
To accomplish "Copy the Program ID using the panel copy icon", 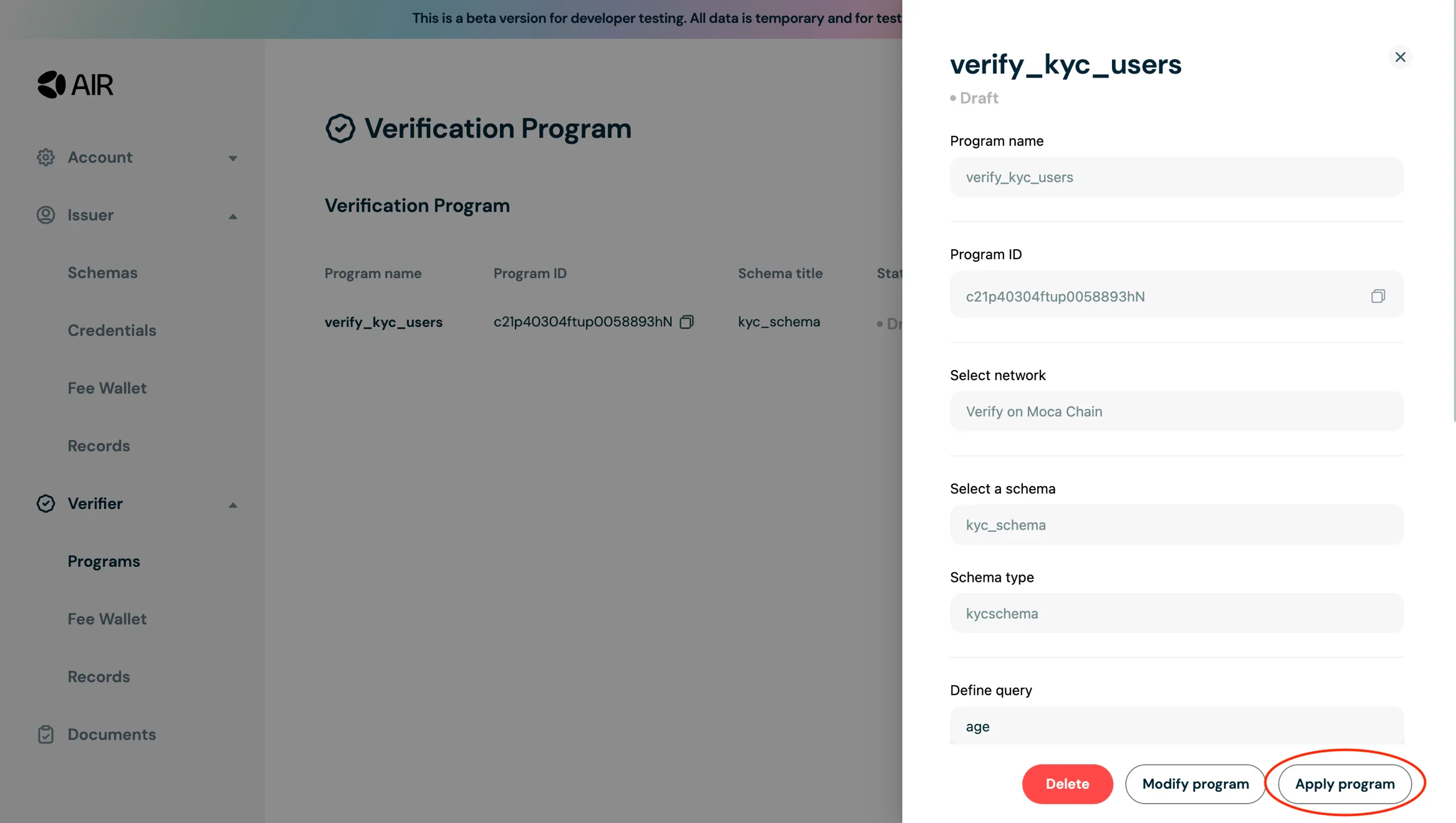I will click(1378, 296).
